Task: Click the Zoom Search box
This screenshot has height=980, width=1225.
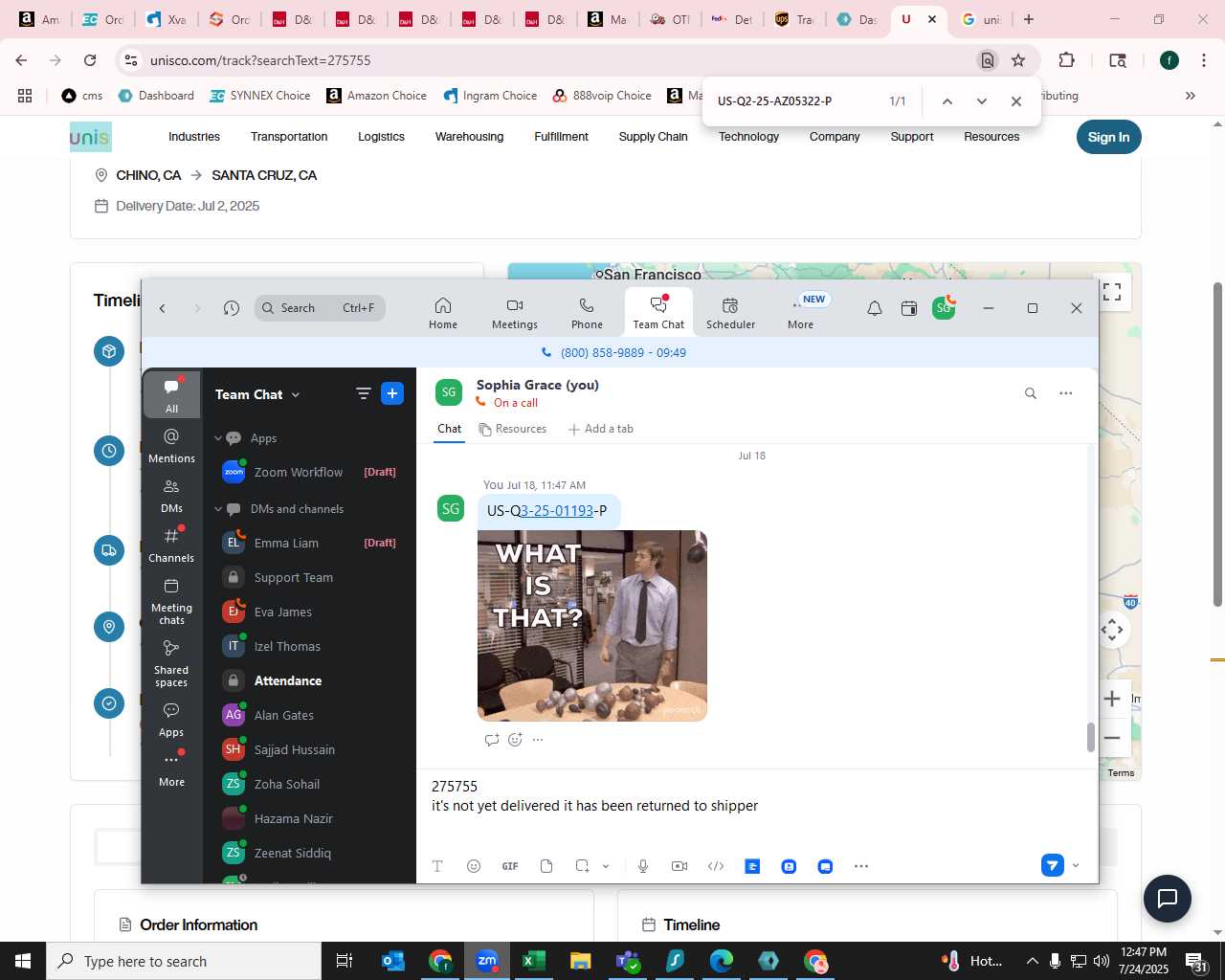Action: pos(320,308)
